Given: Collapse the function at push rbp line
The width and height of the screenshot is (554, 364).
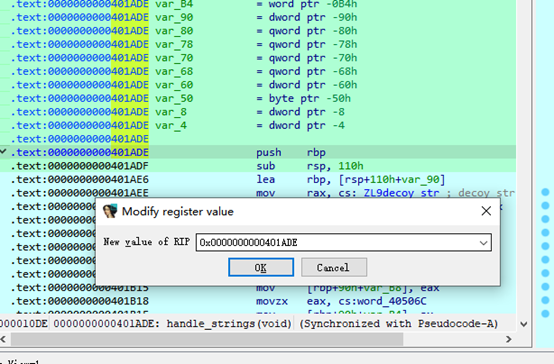Looking at the screenshot, I should click(x=3, y=152).
